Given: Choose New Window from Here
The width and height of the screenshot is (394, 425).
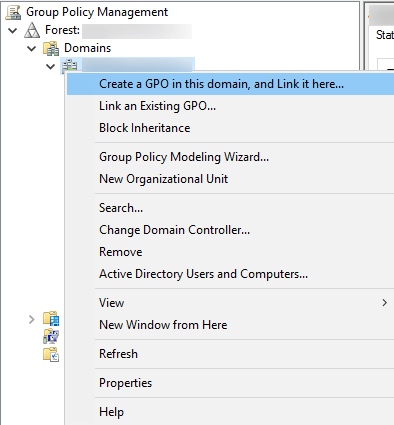Looking at the screenshot, I should tap(230, 325).
